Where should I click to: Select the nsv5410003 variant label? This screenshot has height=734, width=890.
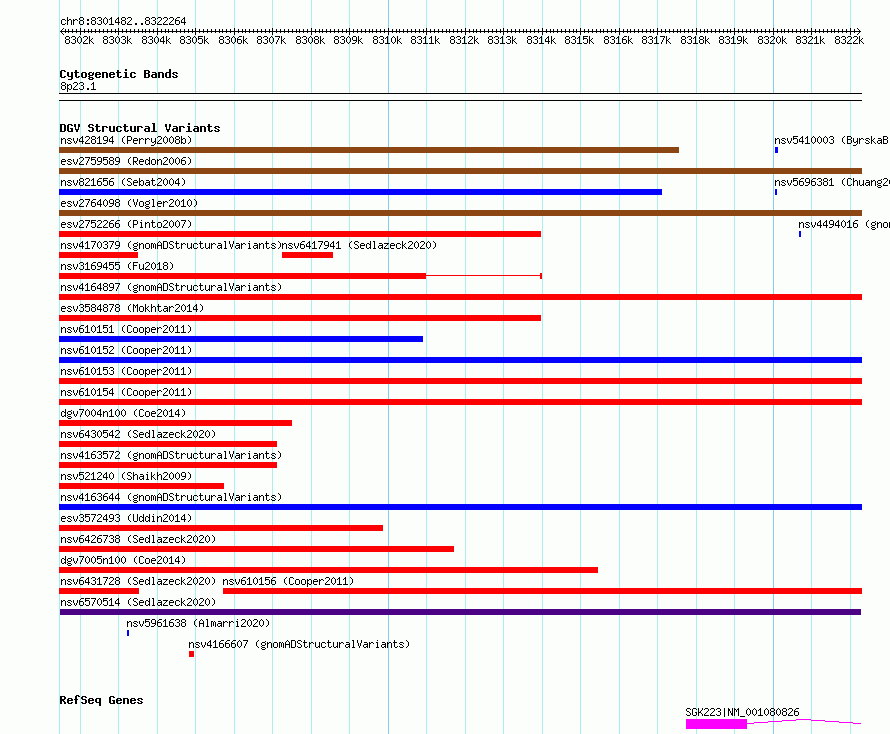coord(831,140)
